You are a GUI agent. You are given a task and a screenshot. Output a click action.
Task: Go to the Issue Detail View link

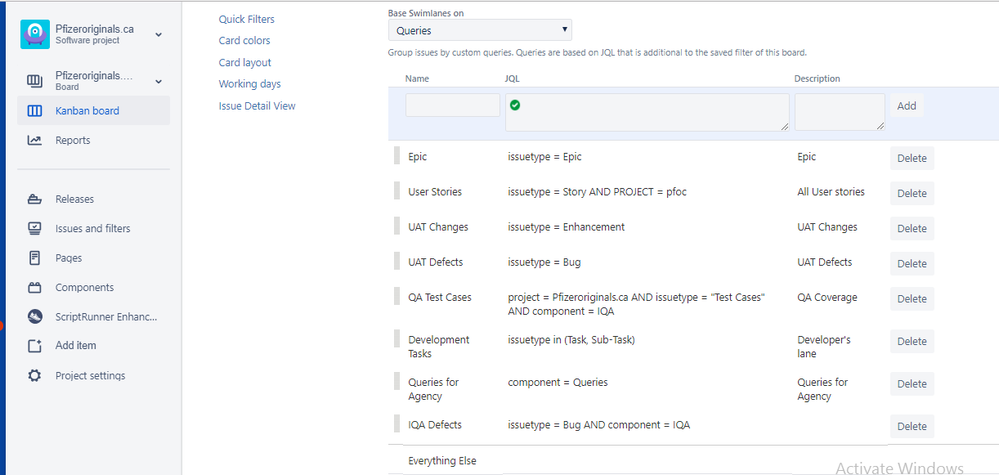(x=257, y=106)
